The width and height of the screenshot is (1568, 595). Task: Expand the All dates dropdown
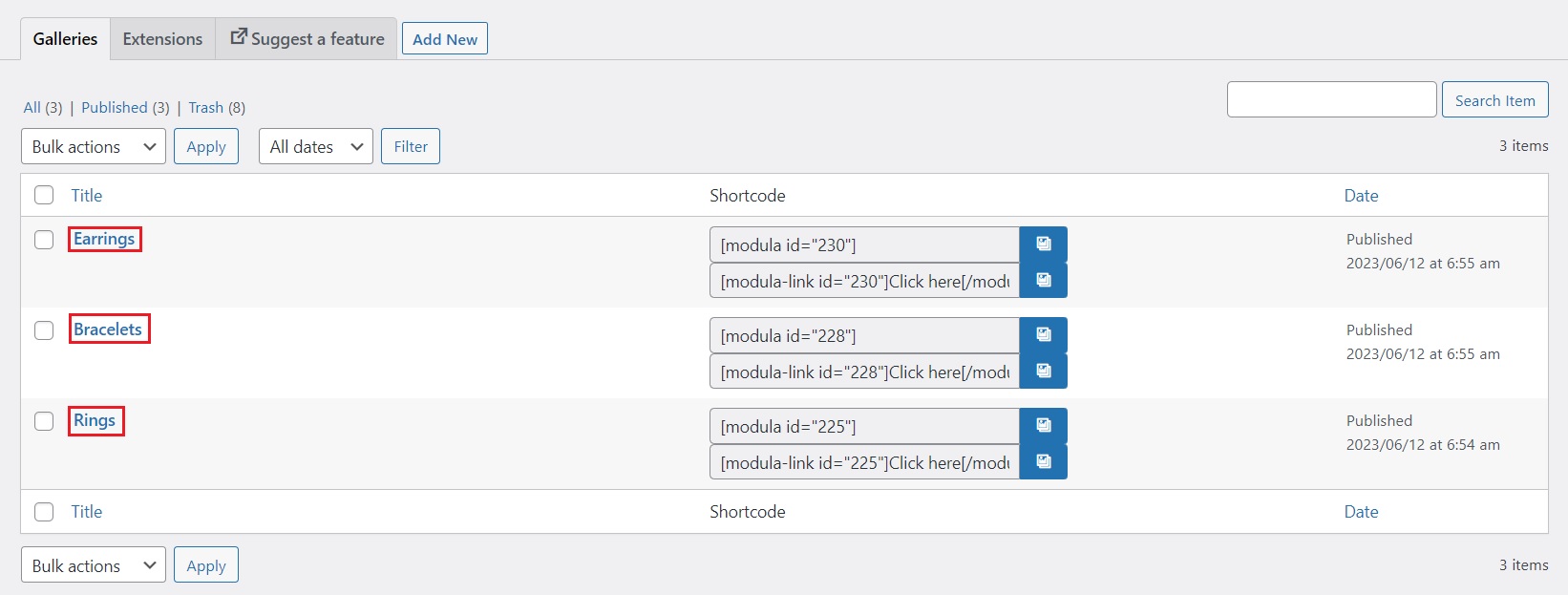point(315,146)
